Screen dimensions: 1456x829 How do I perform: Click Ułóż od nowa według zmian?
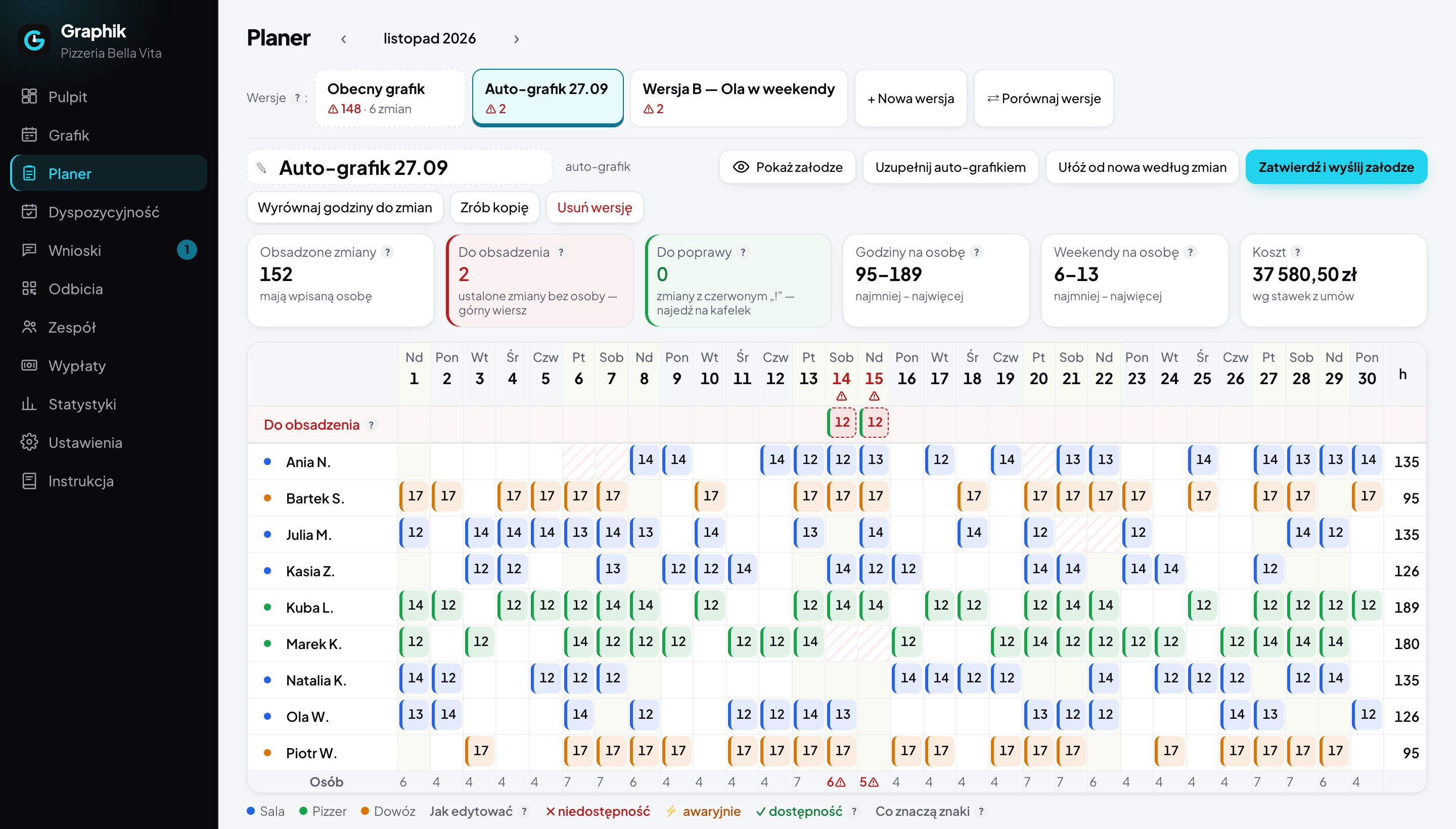coord(1142,167)
